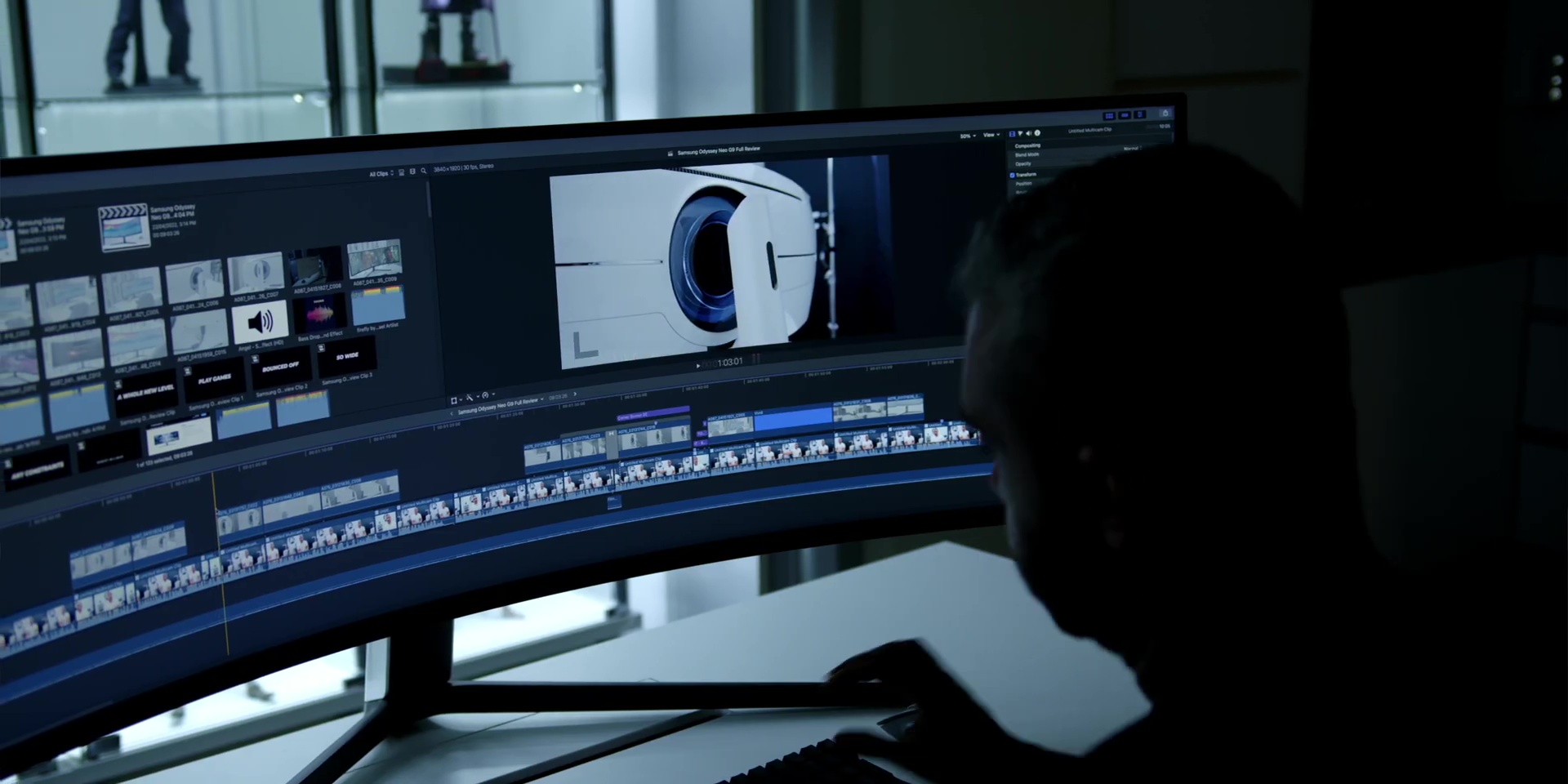Open the Retime speedometer menu

coord(488,395)
